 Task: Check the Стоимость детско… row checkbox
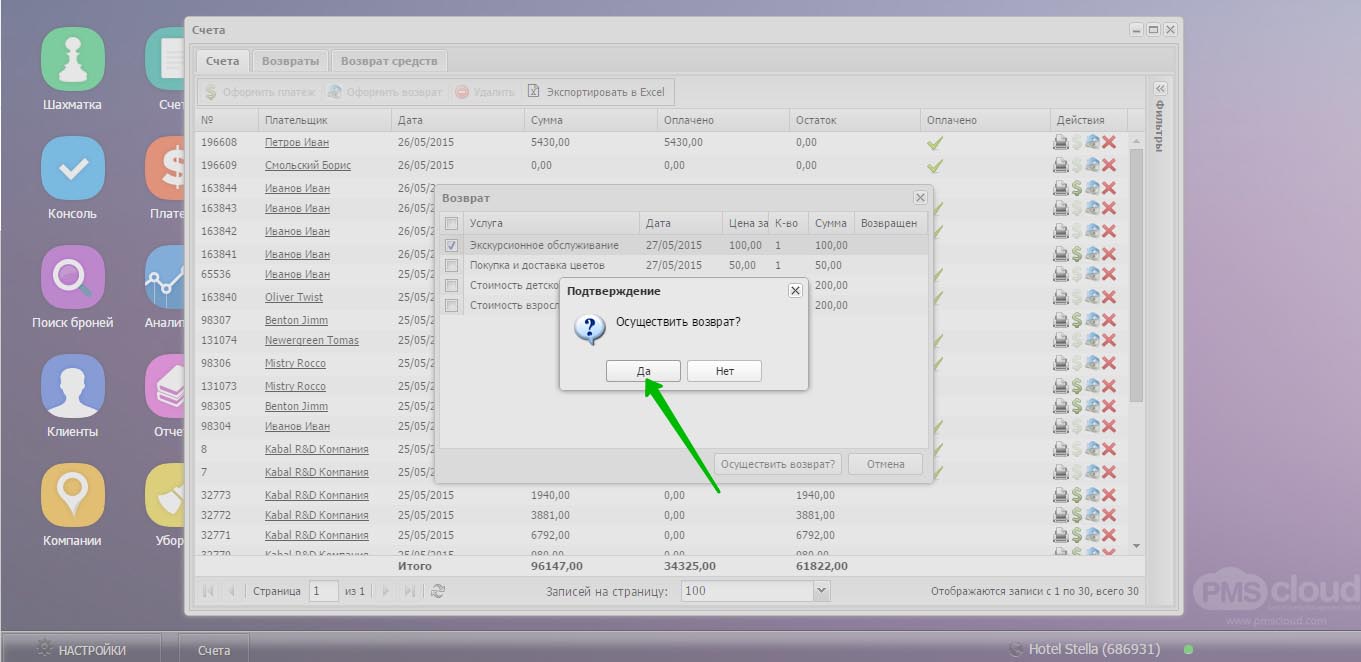pyautogui.click(x=451, y=285)
